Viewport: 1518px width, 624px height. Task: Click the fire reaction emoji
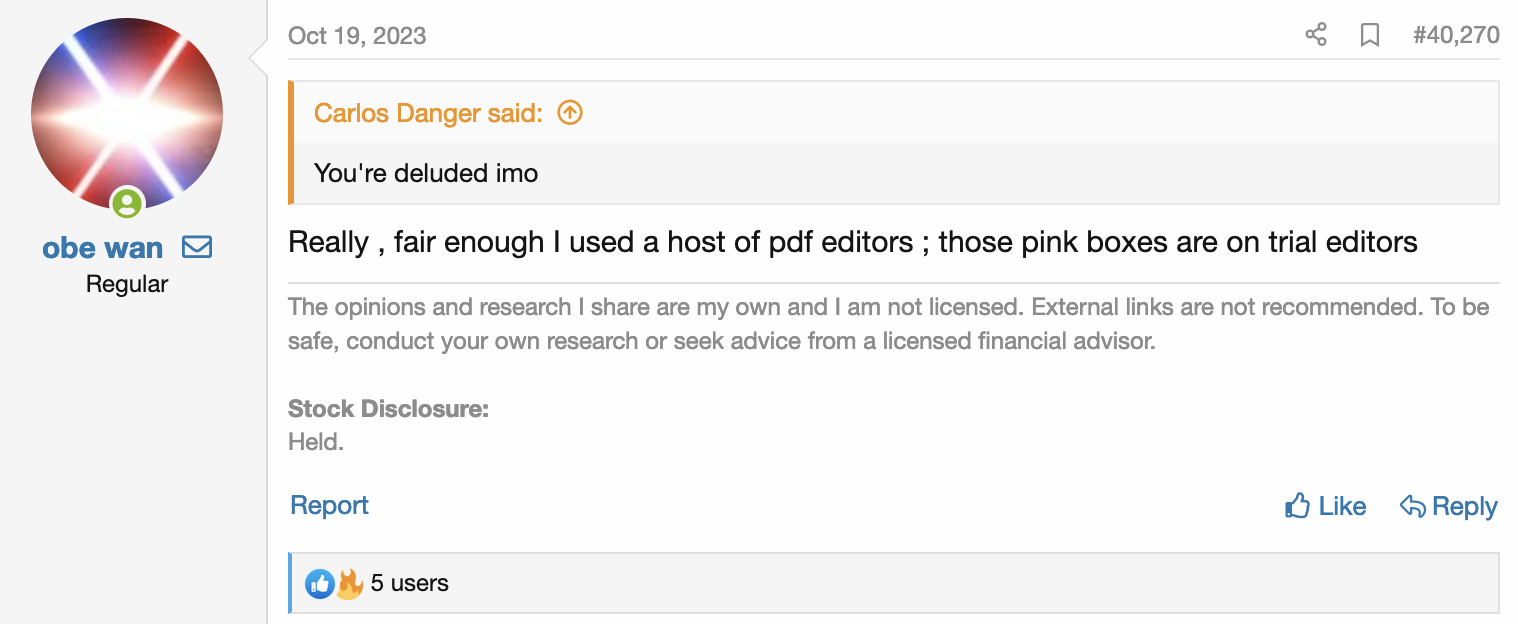(x=349, y=583)
